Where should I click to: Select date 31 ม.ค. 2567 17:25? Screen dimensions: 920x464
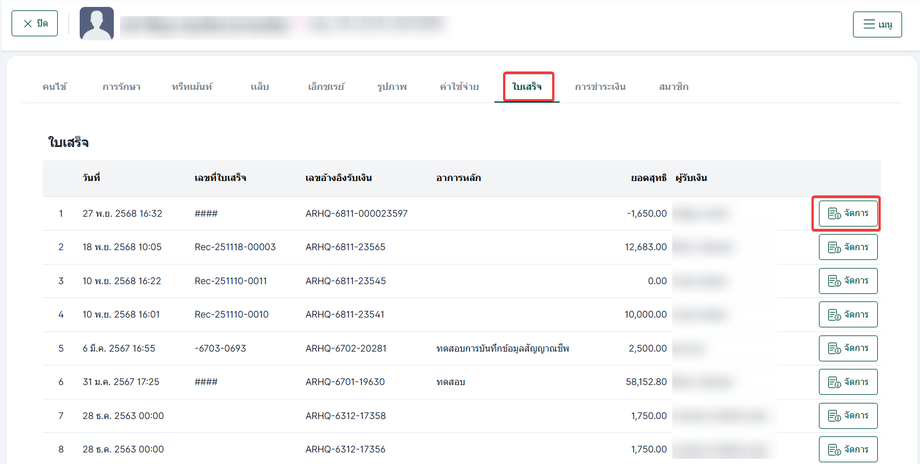pyautogui.click(x=121, y=382)
